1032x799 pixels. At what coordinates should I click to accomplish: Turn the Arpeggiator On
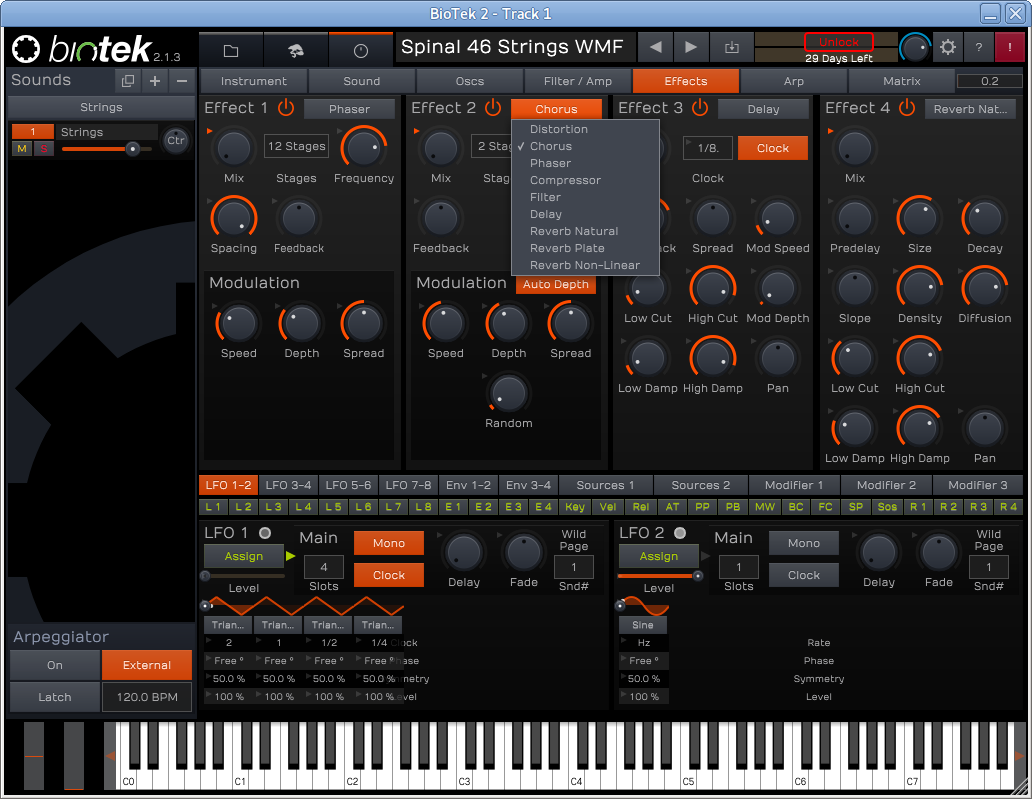55,665
